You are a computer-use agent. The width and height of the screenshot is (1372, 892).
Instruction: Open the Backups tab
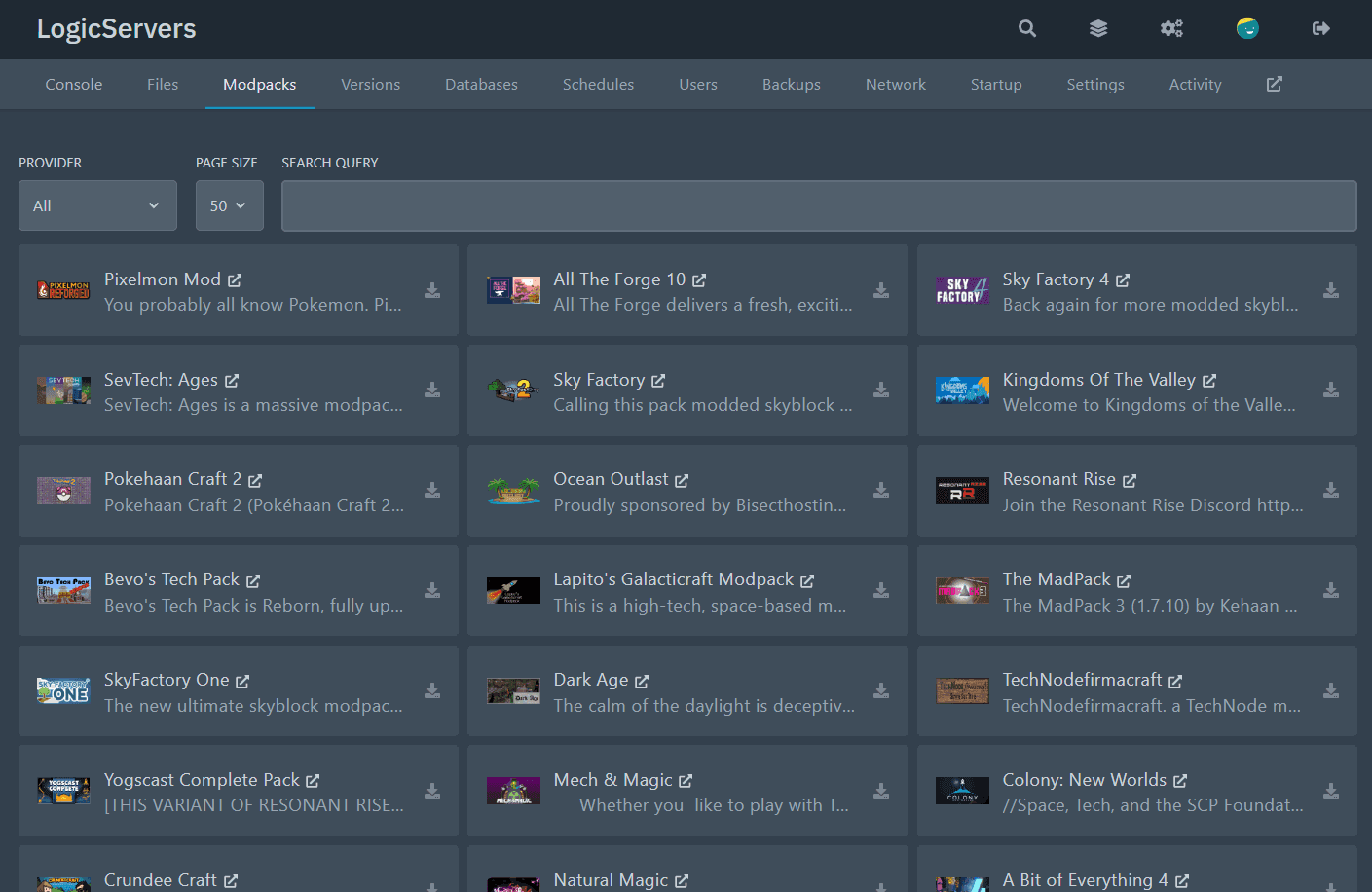(792, 84)
